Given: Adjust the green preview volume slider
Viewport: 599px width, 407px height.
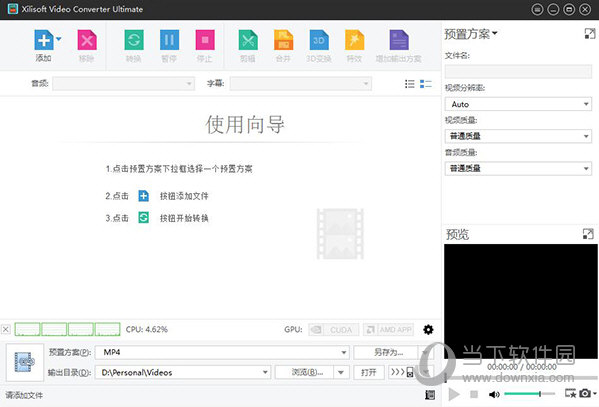Looking at the screenshot, I should 529,394.
